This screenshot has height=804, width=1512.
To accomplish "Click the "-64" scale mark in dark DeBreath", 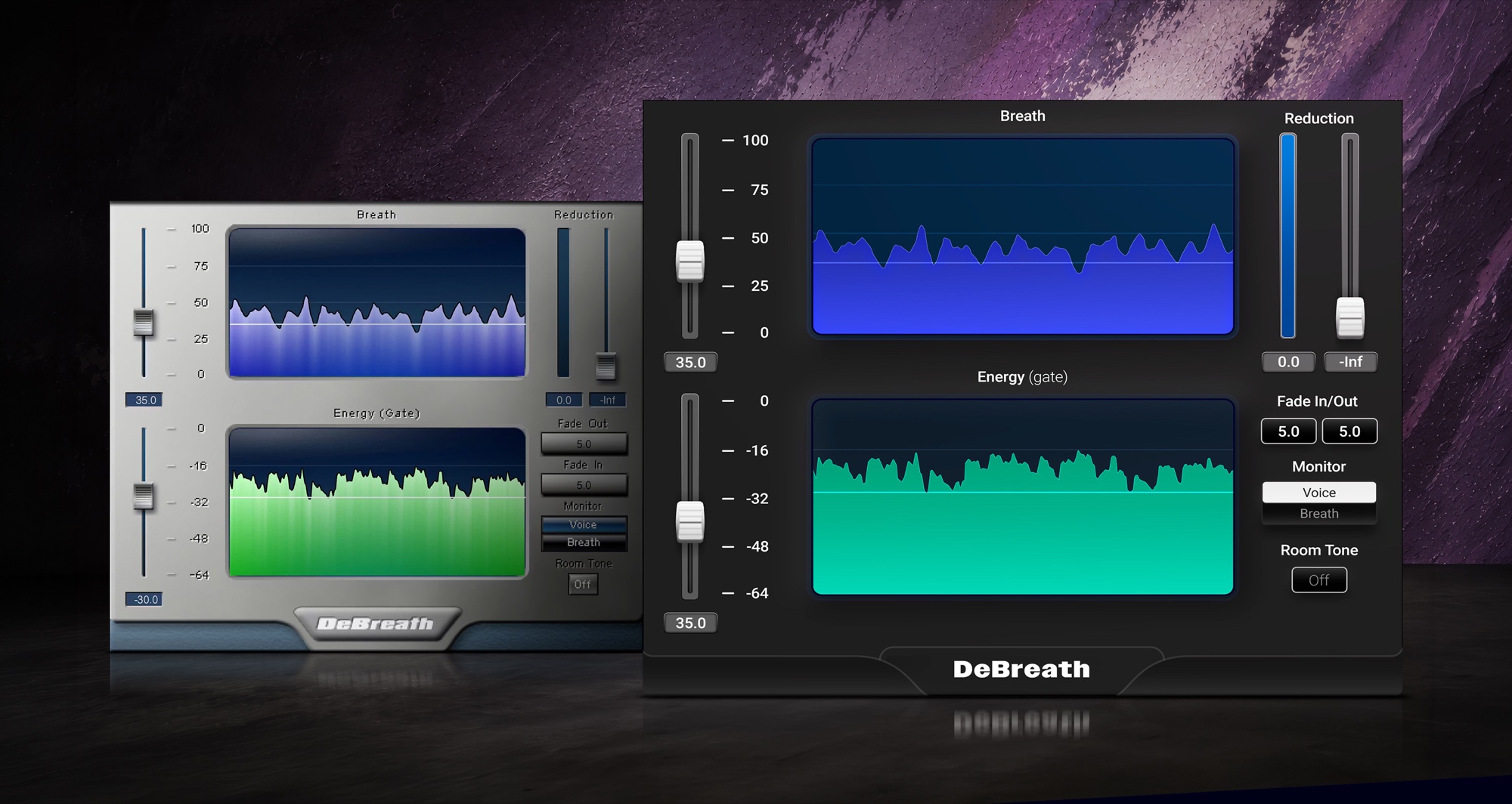I will pos(758,593).
